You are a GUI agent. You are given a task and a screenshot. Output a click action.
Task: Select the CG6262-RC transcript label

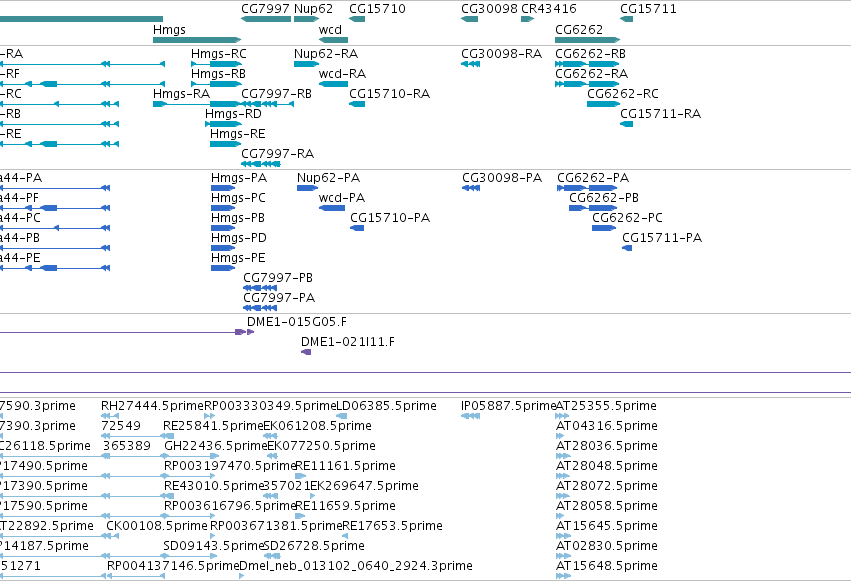[623, 94]
